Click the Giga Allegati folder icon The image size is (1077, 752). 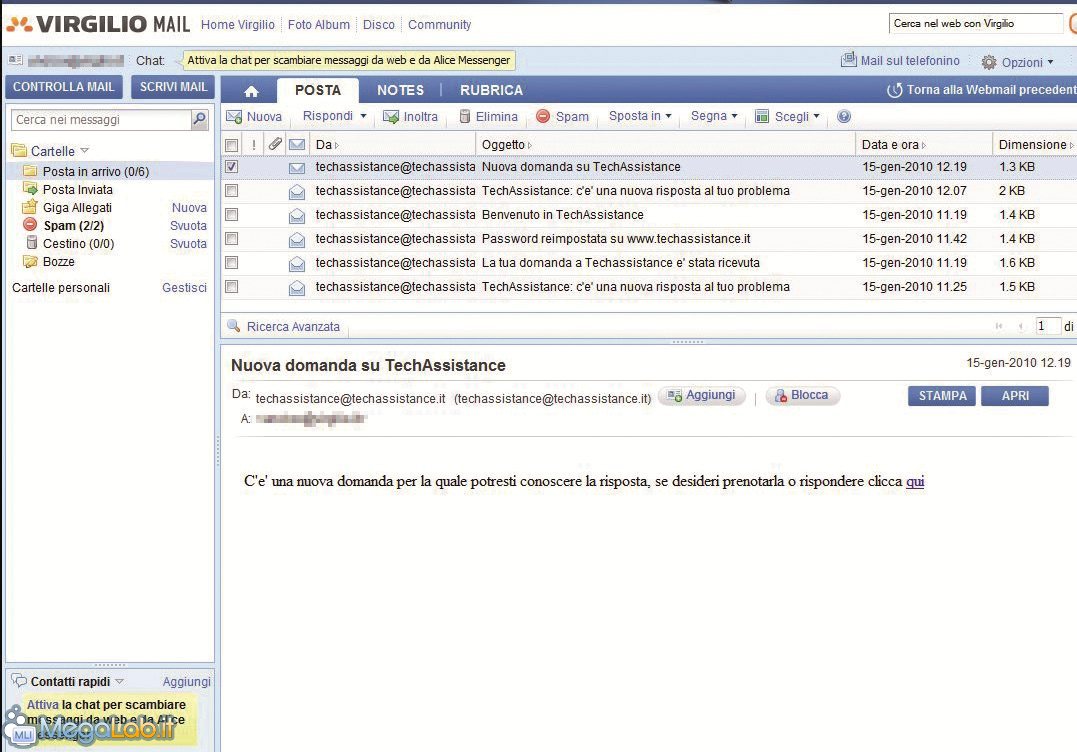coord(30,207)
